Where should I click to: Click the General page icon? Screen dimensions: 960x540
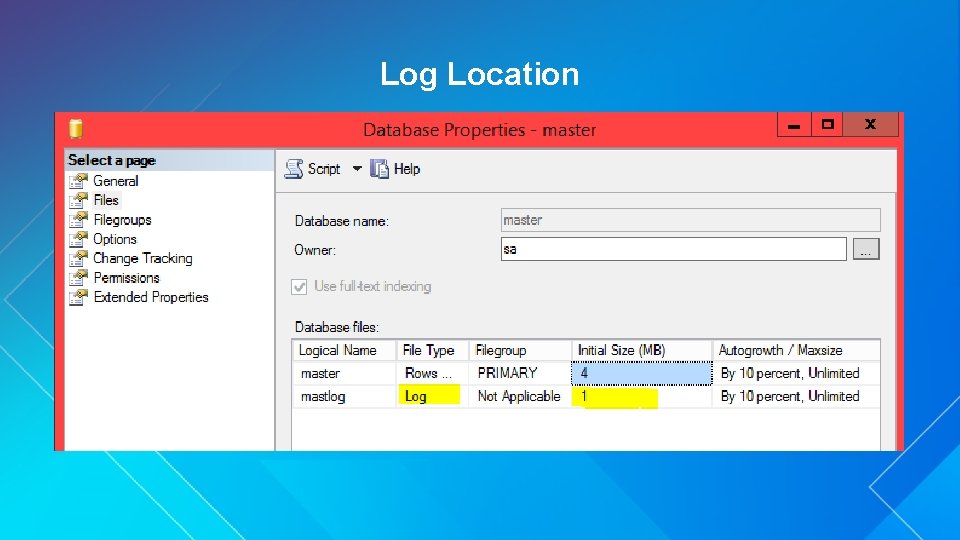coord(78,181)
